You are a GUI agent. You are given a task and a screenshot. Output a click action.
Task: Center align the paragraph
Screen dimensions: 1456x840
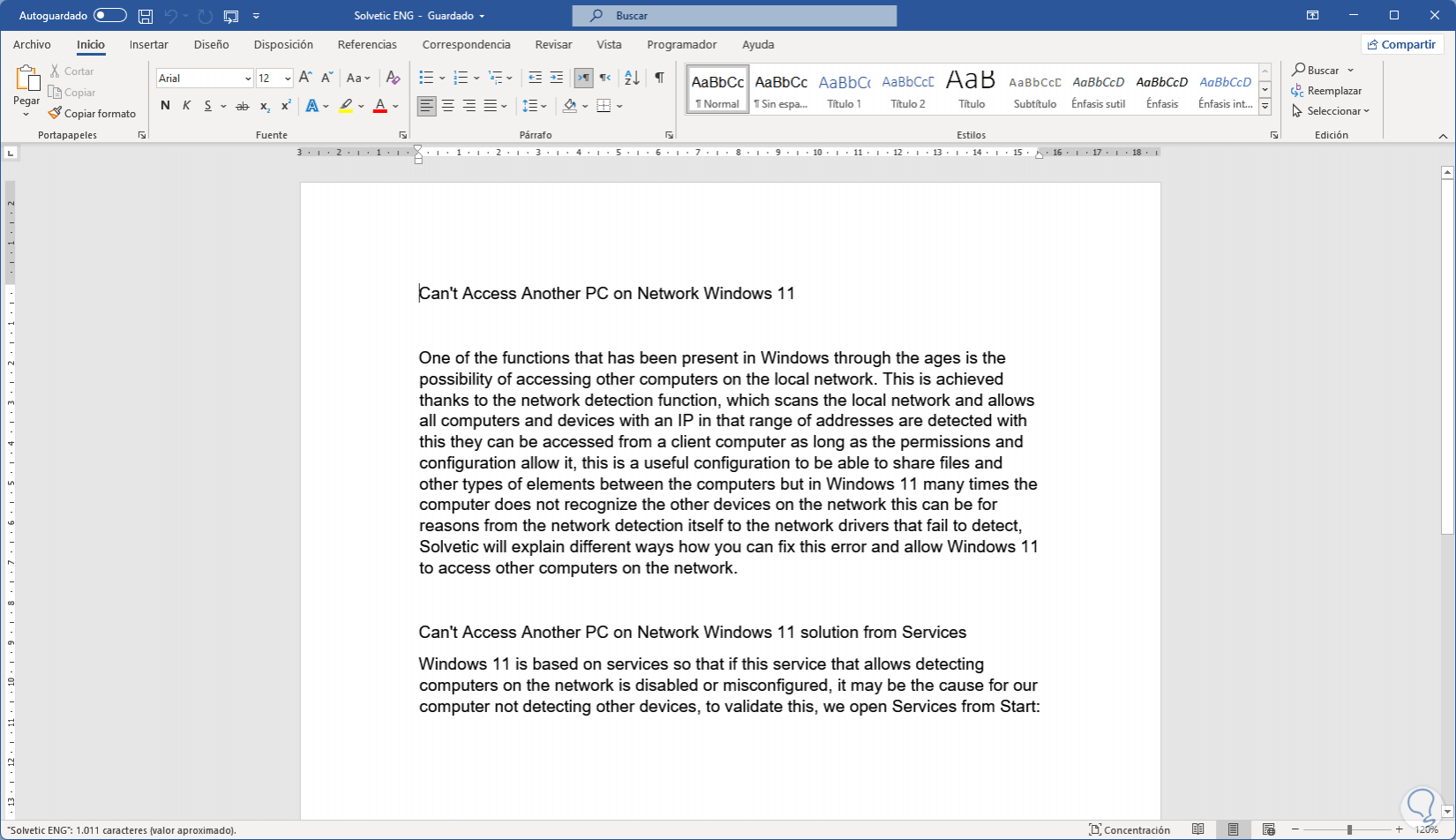click(448, 106)
